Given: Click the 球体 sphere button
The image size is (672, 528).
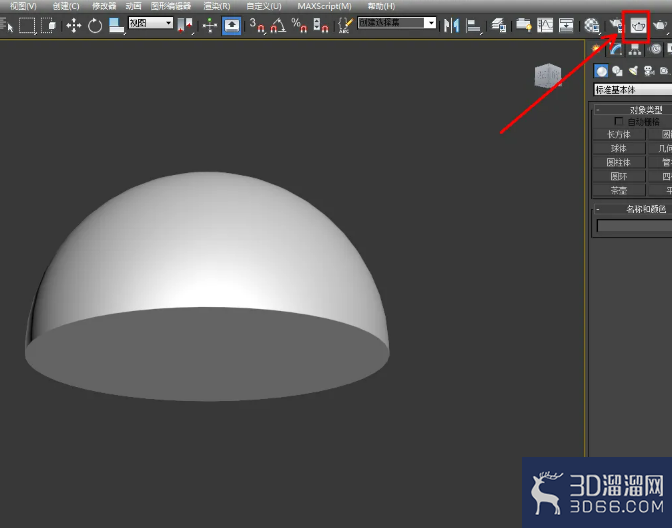Looking at the screenshot, I should tap(619, 148).
